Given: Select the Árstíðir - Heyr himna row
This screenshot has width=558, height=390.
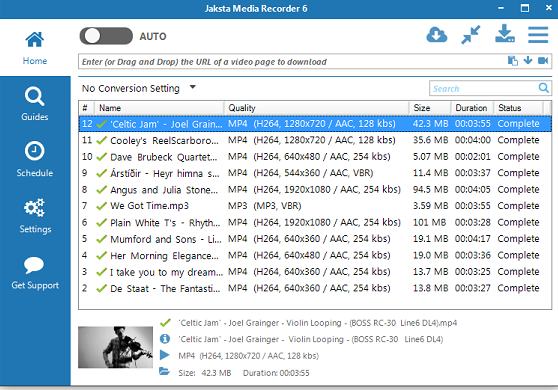Looking at the screenshot, I should 315,173.
